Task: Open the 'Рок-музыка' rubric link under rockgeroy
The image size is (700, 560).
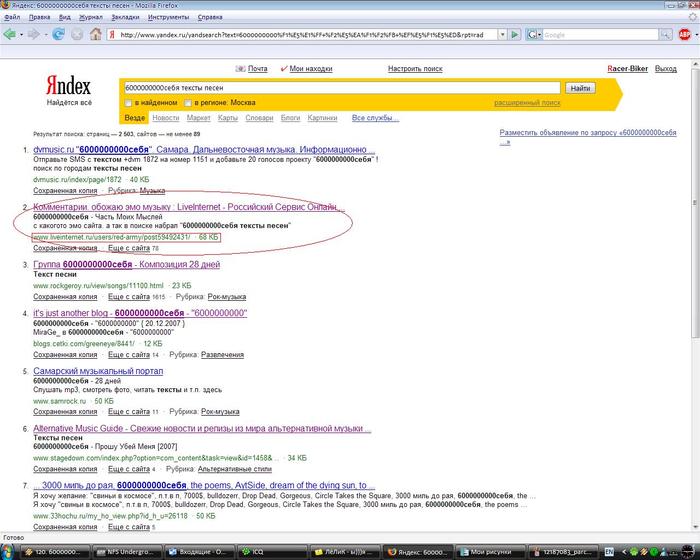Action: (227, 297)
